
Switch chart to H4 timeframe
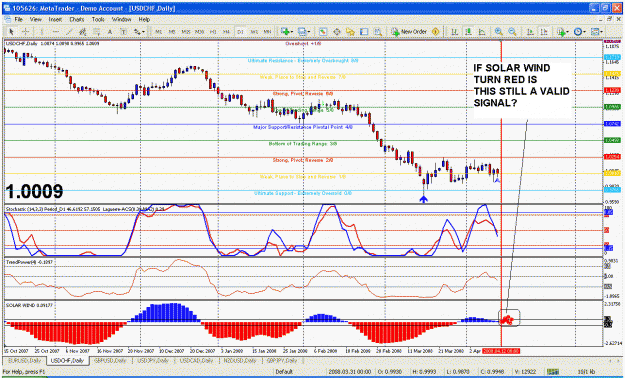pos(226,32)
